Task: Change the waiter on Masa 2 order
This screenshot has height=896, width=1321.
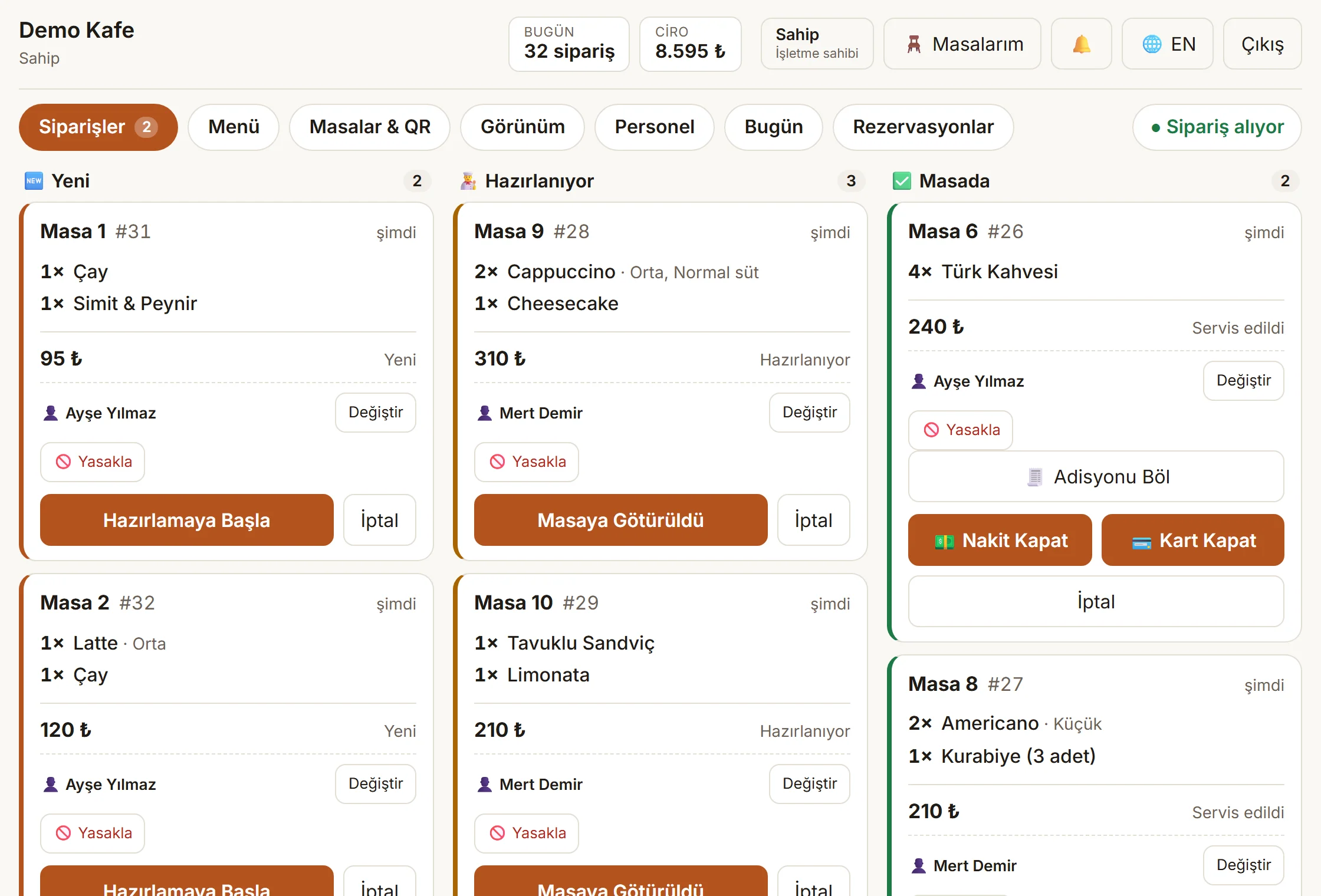Action: point(376,784)
